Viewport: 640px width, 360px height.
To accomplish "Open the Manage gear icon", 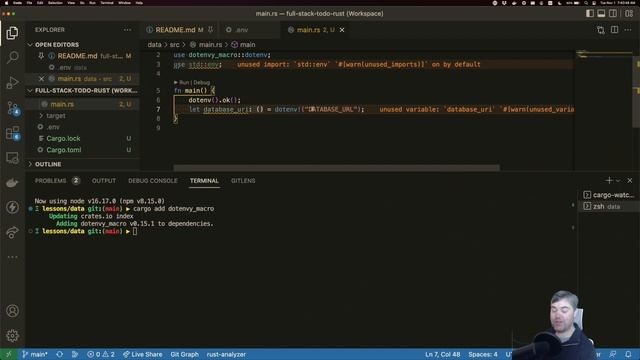I will (x=12, y=336).
